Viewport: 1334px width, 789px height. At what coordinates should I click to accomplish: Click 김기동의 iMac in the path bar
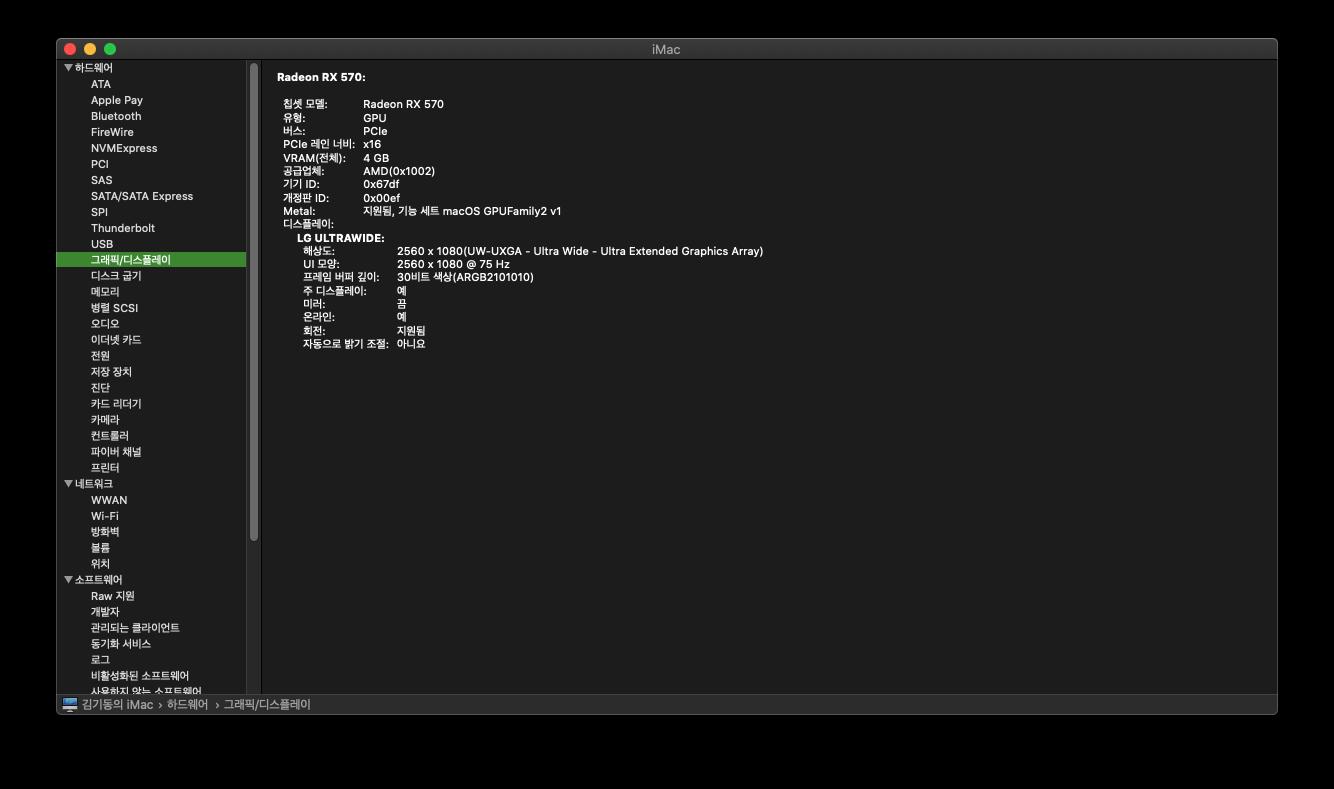tap(118, 704)
